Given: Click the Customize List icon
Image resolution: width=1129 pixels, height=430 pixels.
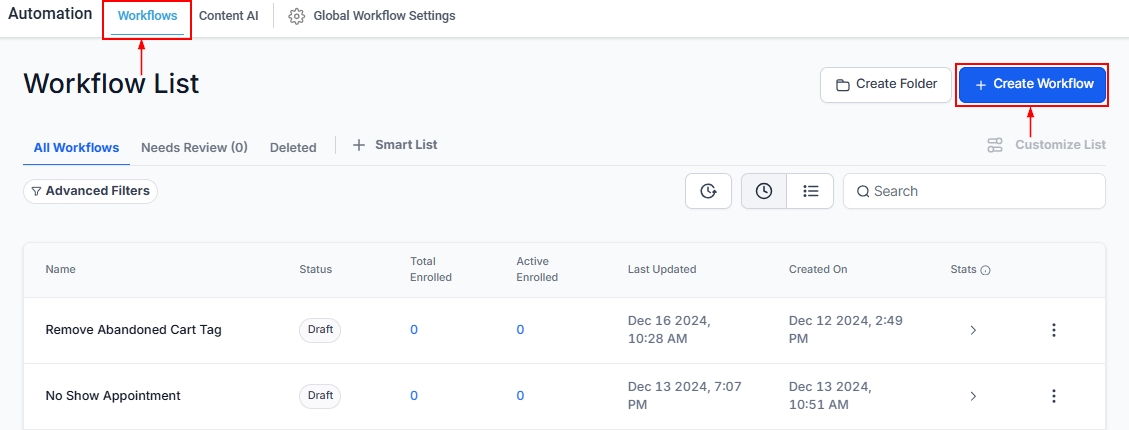Looking at the screenshot, I should (x=995, y=145).
